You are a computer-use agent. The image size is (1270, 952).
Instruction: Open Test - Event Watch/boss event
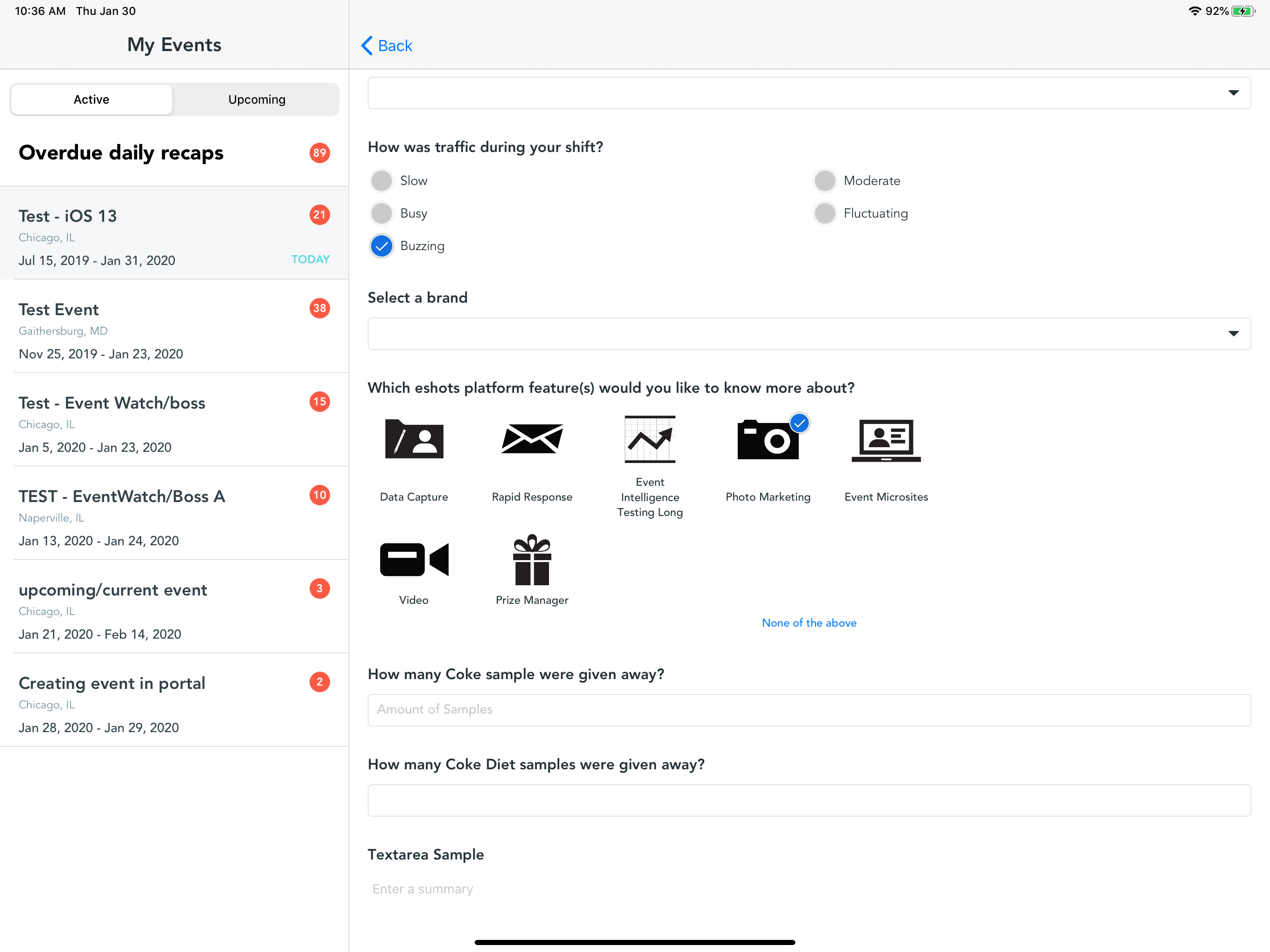pos(174,420)
